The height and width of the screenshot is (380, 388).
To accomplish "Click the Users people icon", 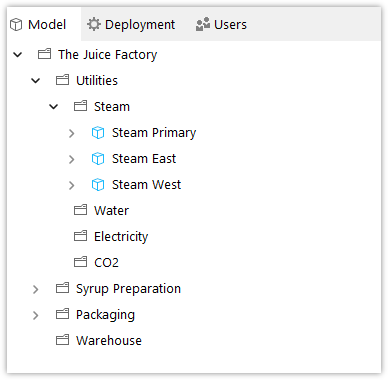I will pos(203,24).
